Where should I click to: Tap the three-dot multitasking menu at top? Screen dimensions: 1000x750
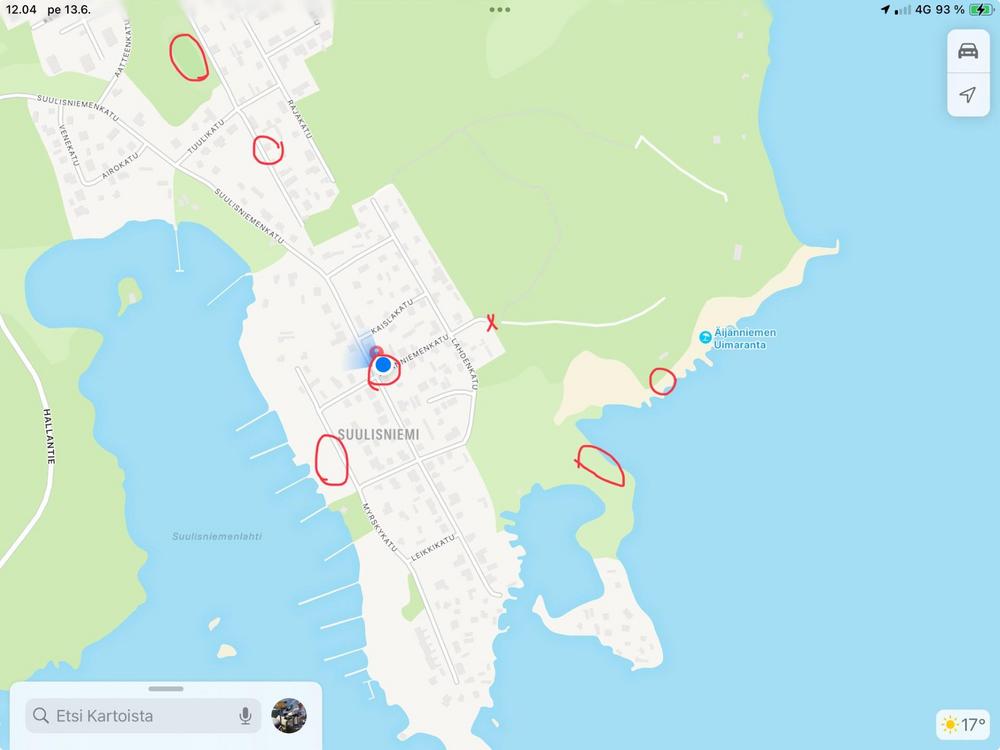[x=499, y=10]
